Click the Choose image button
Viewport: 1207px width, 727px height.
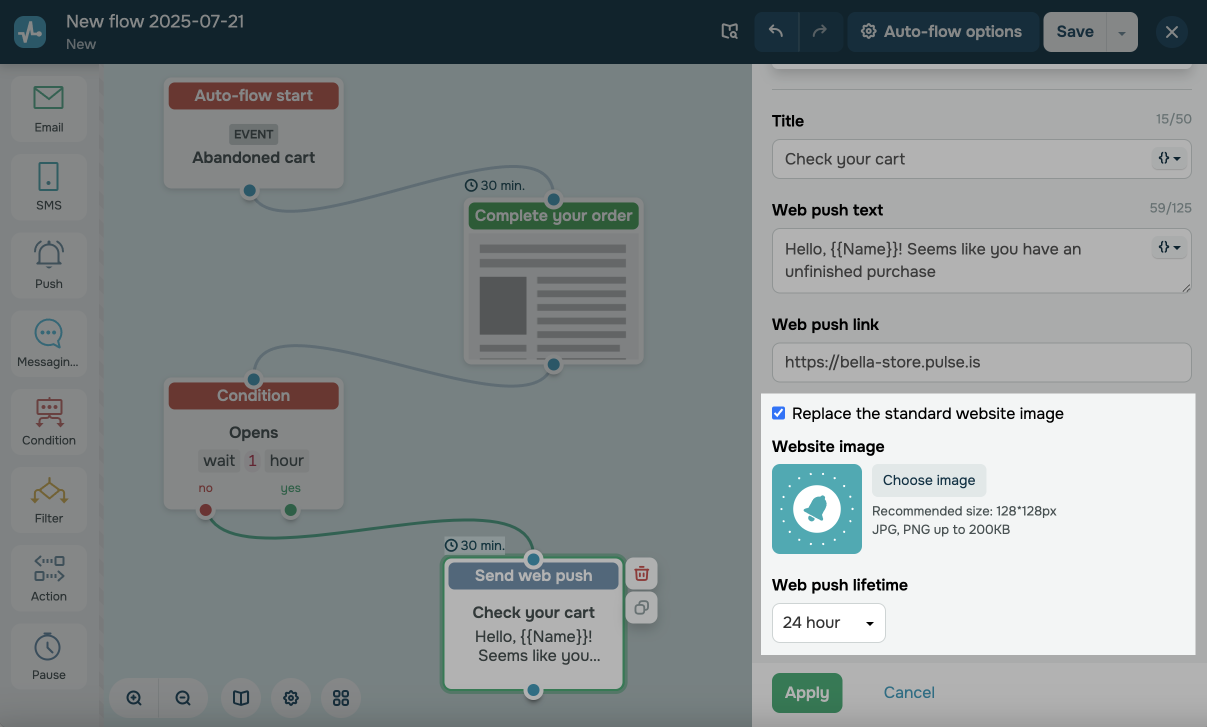click(x=928, y=480)
